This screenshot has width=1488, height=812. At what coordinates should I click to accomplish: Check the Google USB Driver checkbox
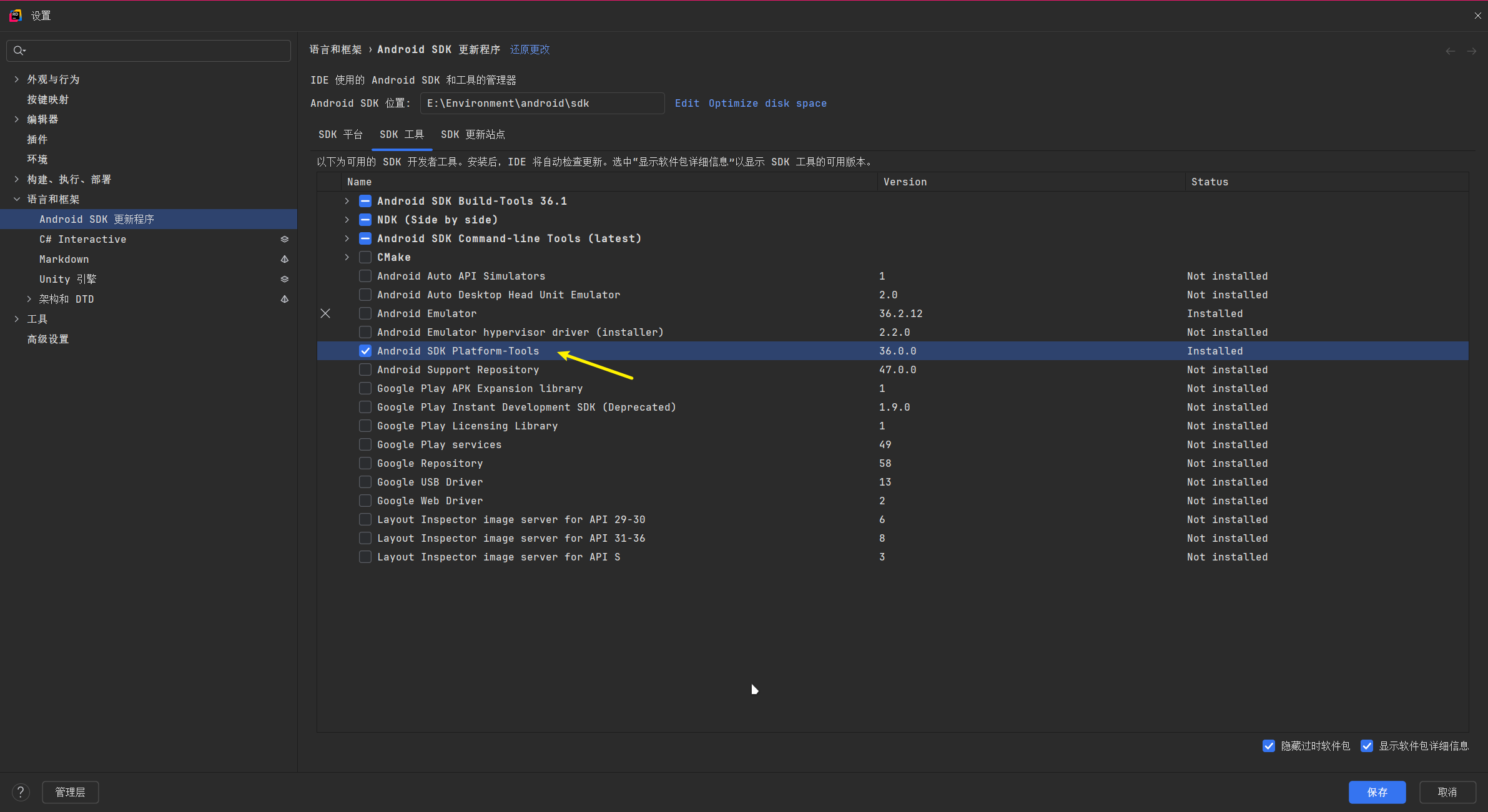pos(365,482)
